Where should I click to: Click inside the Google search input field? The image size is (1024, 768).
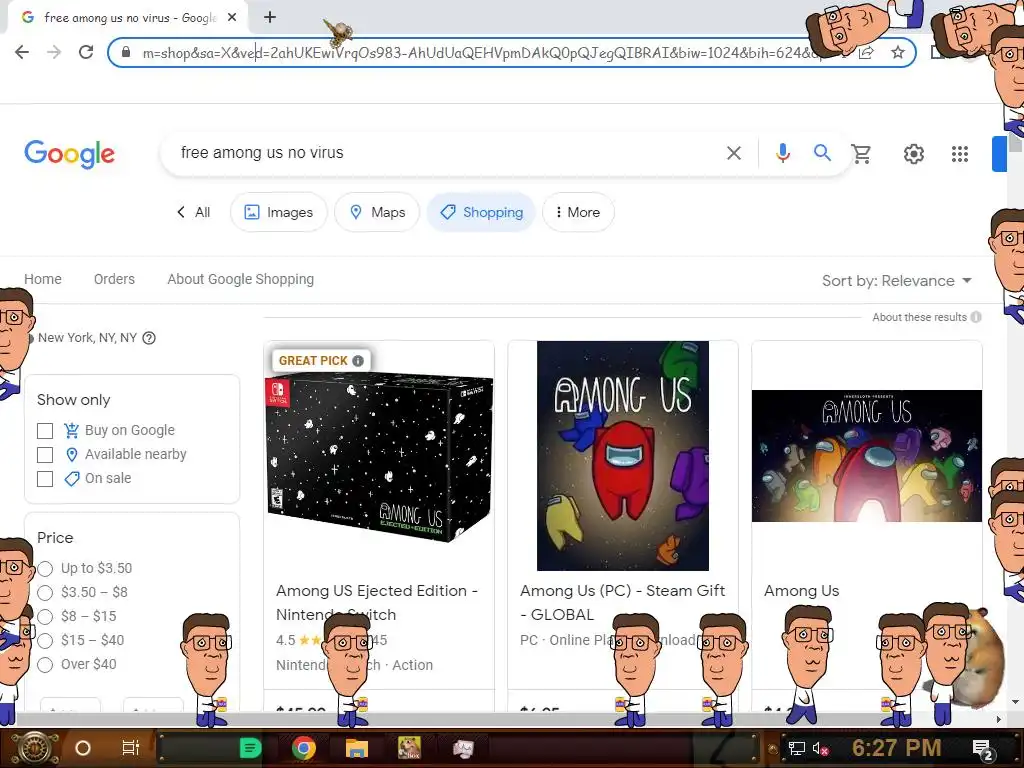[x=444, y=153]
